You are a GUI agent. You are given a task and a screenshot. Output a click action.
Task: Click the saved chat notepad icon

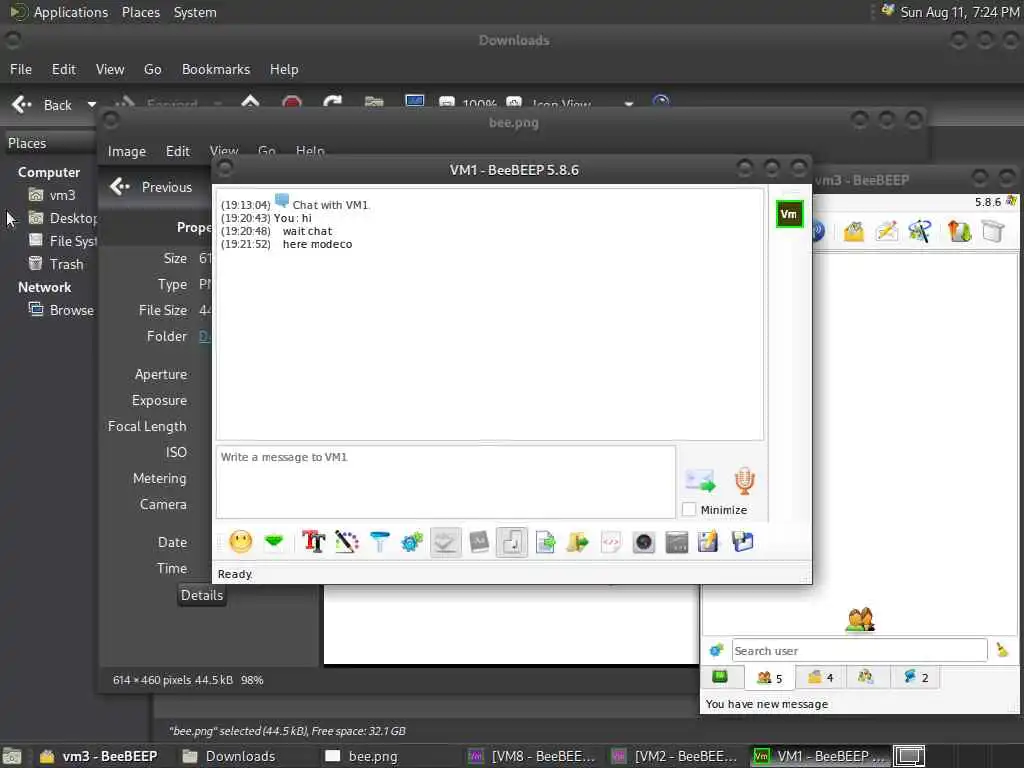(708, 541)
